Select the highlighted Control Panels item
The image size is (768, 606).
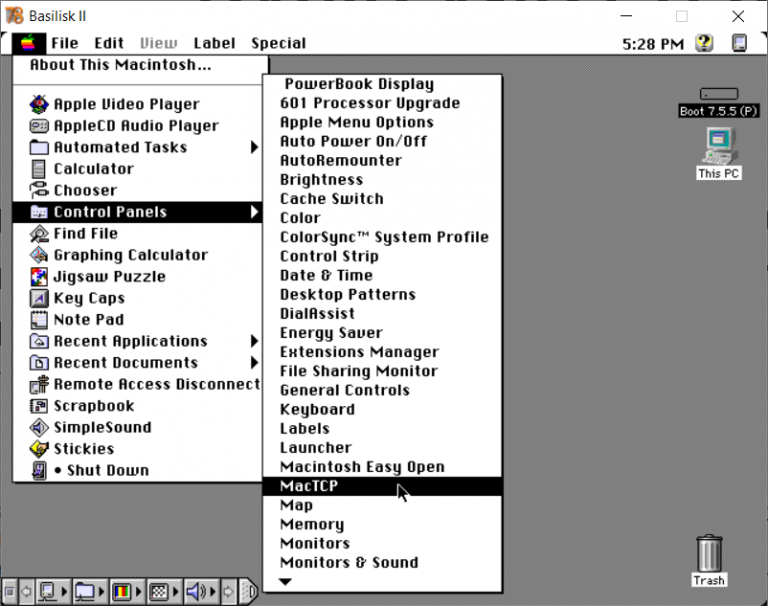click(137, 212)
